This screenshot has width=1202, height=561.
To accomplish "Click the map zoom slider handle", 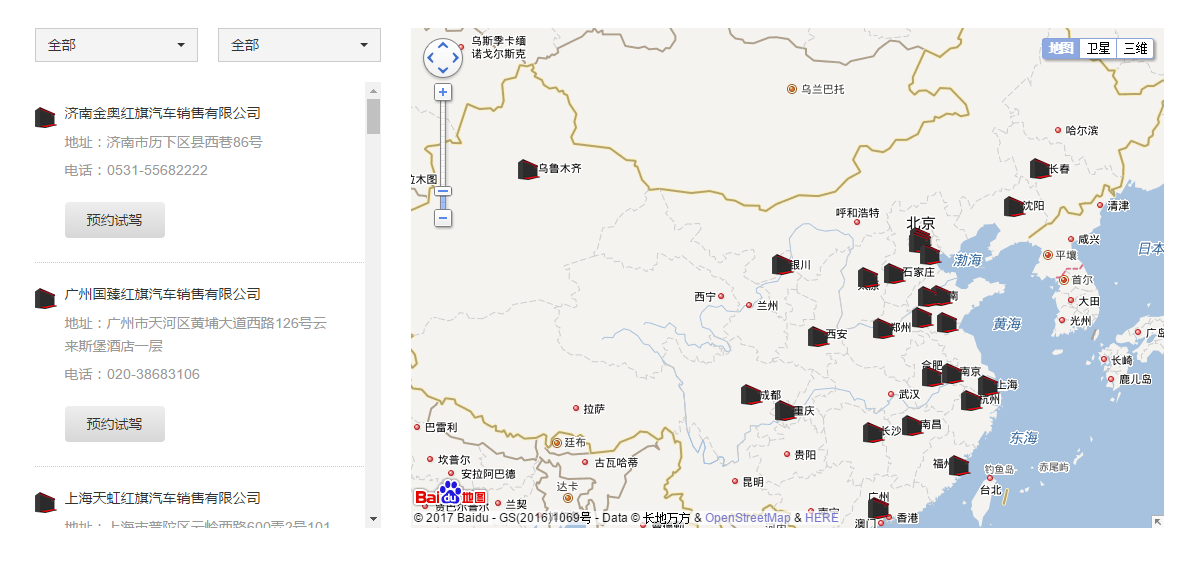I will 443,191.
